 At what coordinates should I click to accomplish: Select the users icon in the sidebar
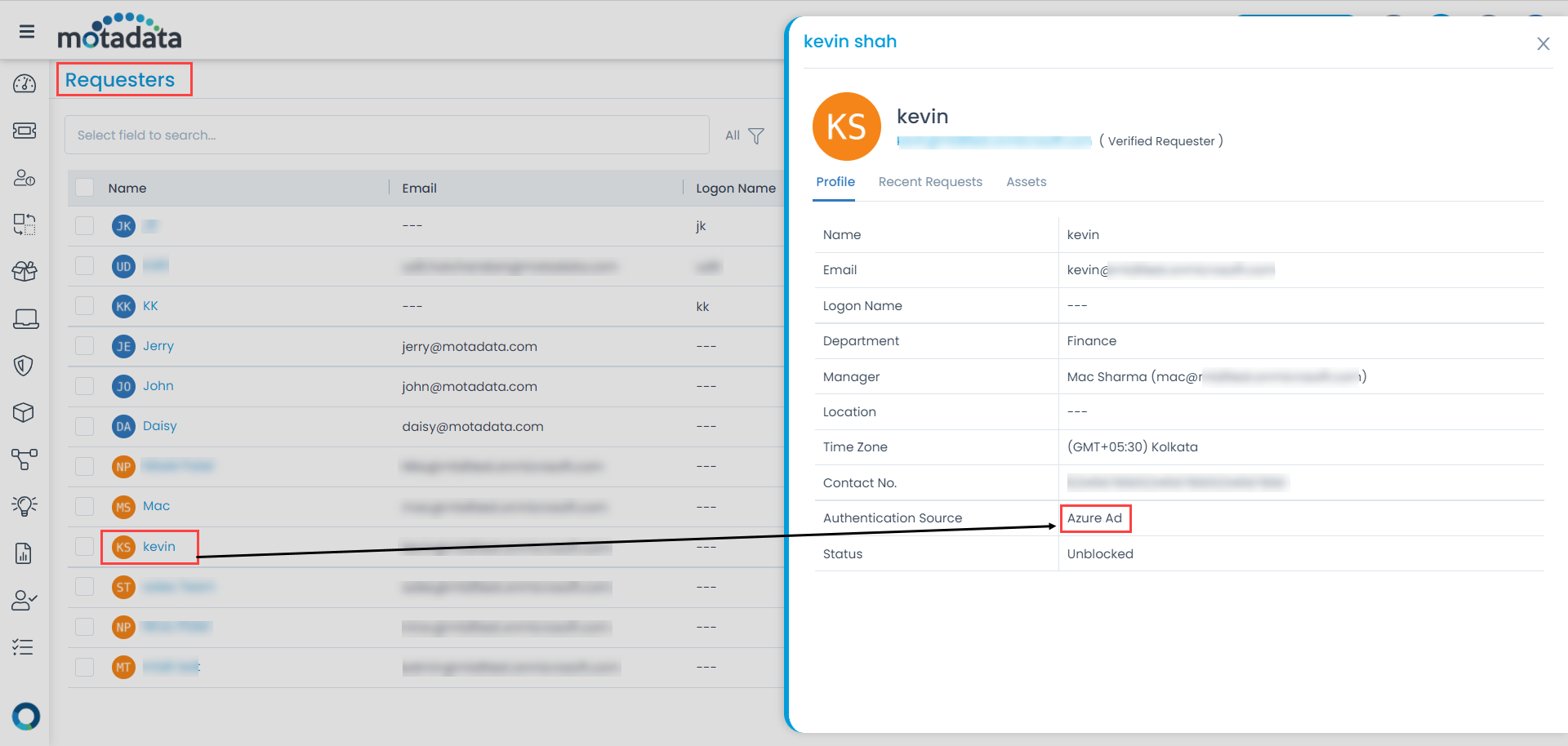pos(24,177)
